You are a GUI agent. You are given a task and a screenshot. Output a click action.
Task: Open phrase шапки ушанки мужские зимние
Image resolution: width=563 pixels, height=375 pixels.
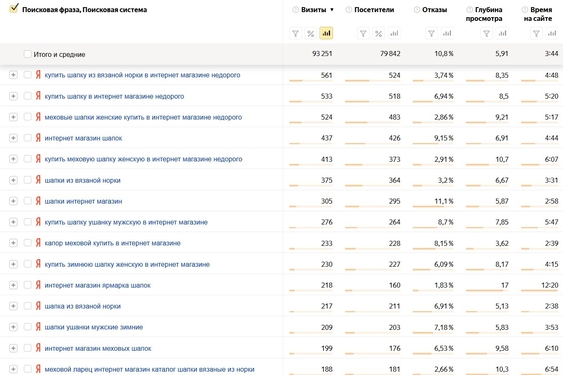[x=94, y=327]
